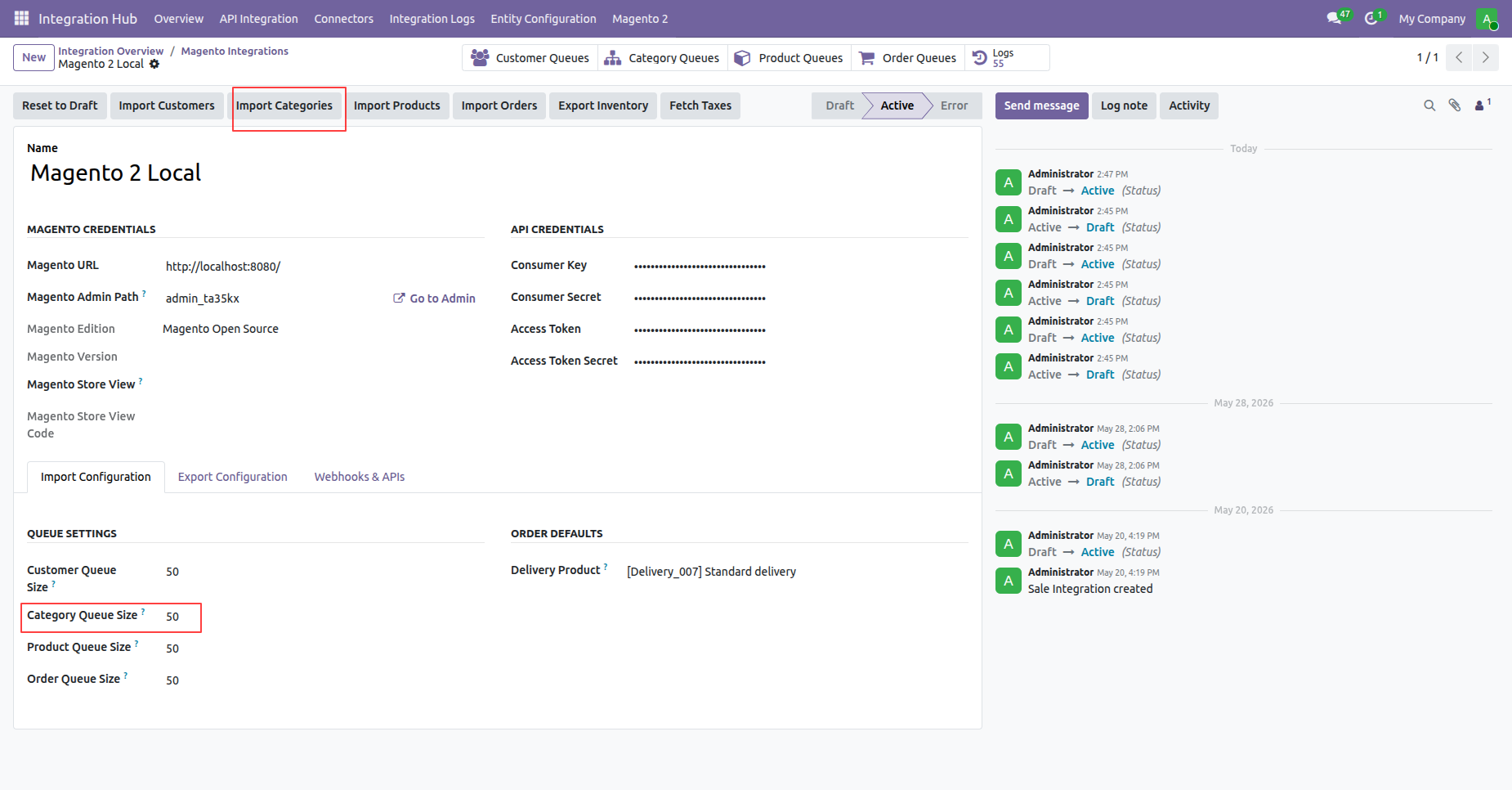
Task: Open Order Queues stat button
Action: click(907, 58)
